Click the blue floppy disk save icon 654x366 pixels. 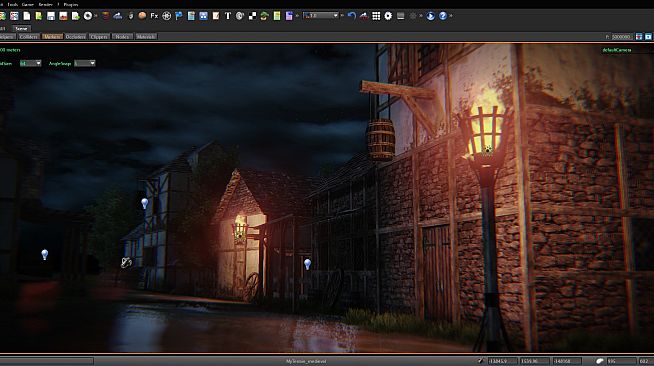pyautogui.click(x=51, y=16)
